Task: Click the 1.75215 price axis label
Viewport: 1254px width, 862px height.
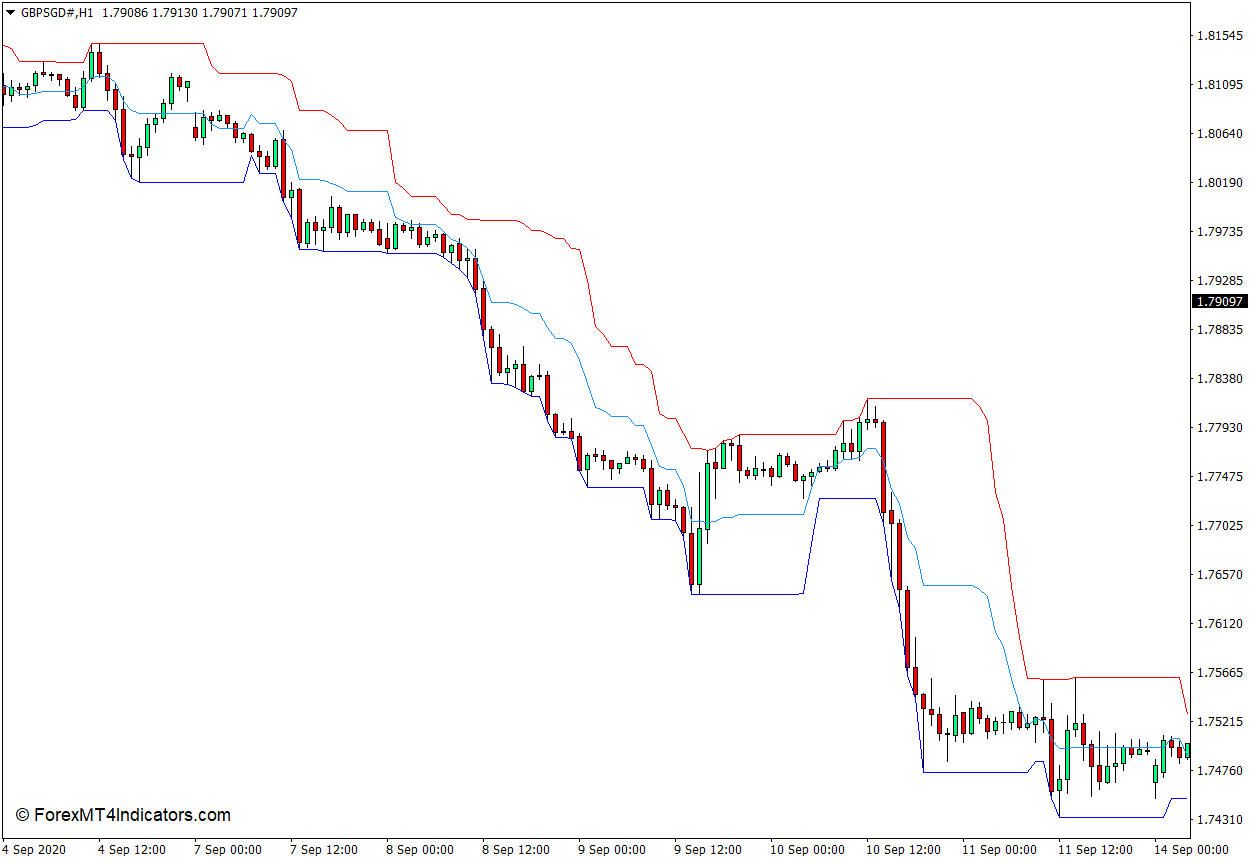Action: click(x=1220, y=722)
